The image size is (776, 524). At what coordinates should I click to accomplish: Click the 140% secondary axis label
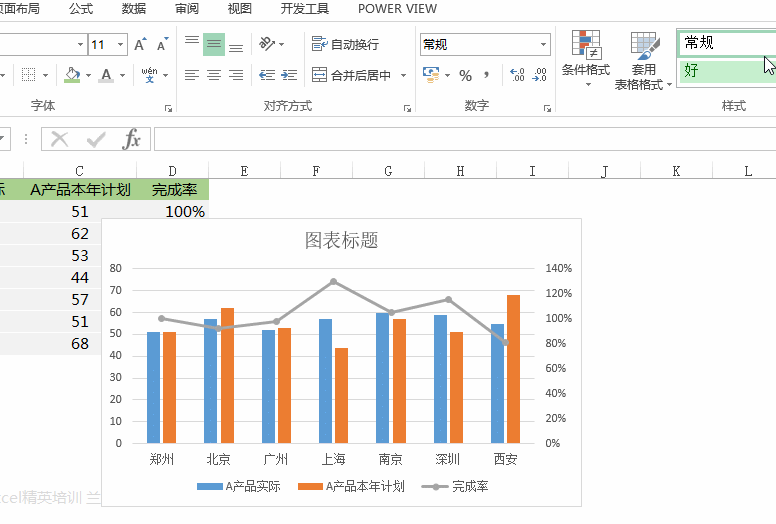point(559,268)
